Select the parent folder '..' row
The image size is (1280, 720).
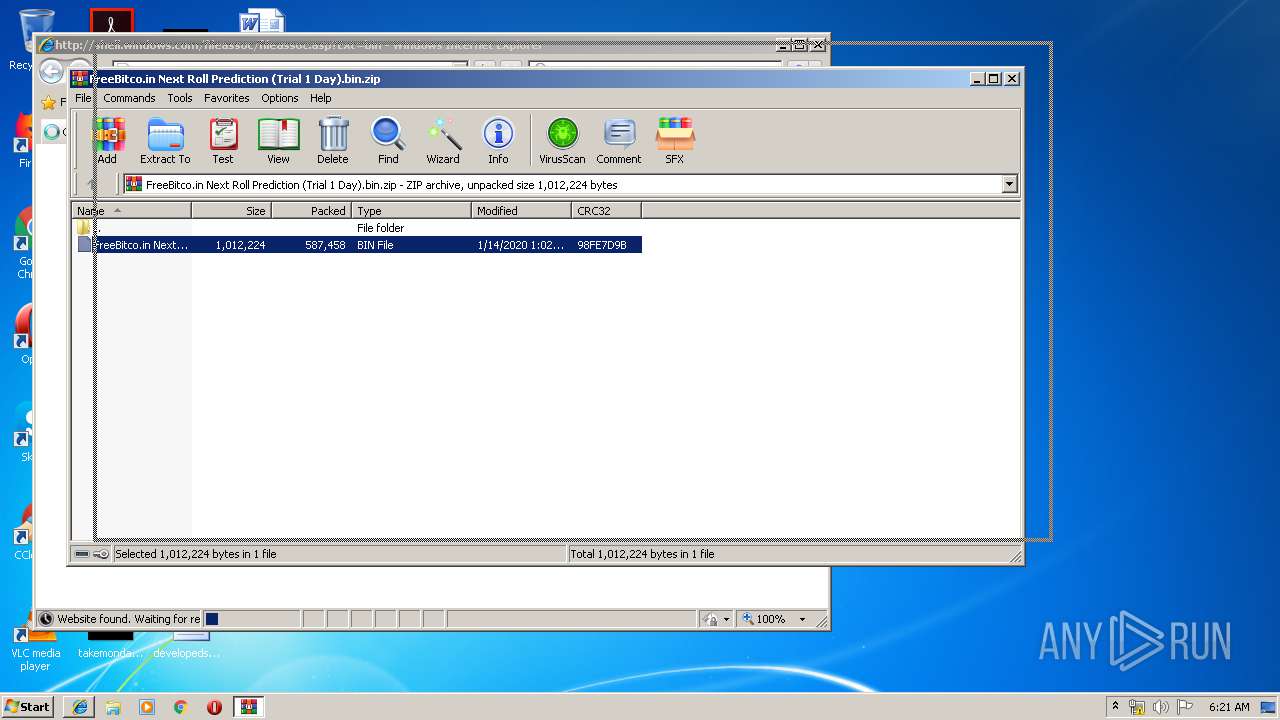(357, 228)
